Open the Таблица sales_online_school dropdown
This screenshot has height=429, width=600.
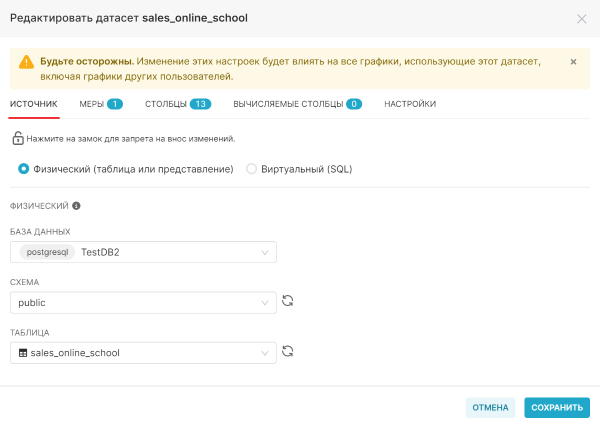[143, 353]
